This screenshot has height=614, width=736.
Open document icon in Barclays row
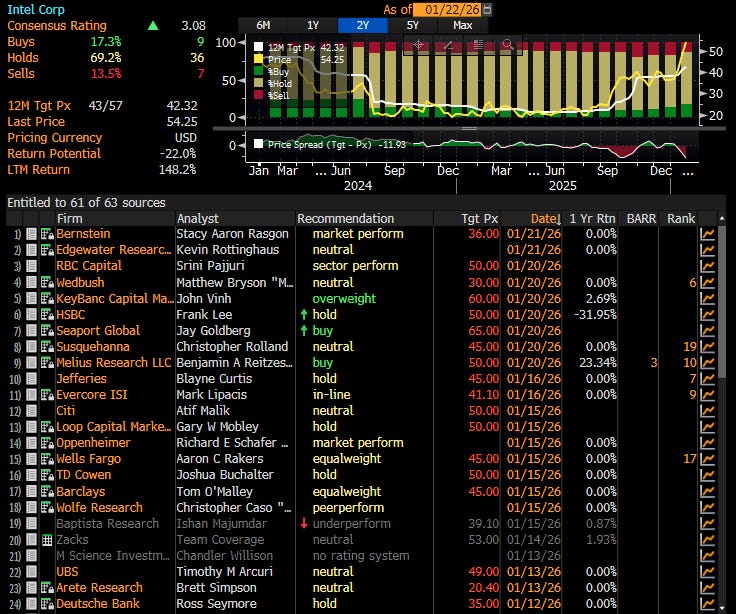[31, 491]
